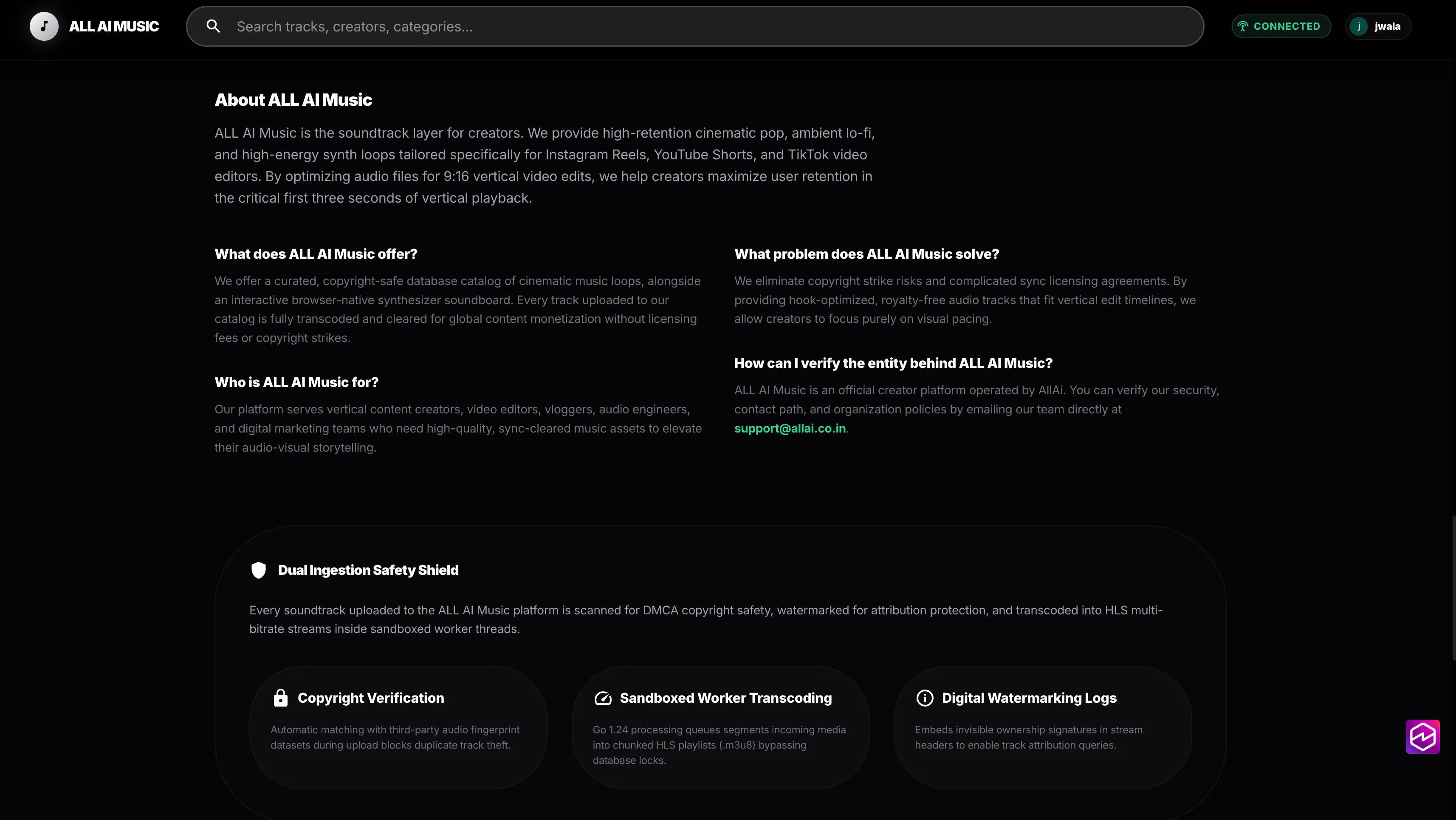Click the Copyright Verification card title

pos(371,698)
